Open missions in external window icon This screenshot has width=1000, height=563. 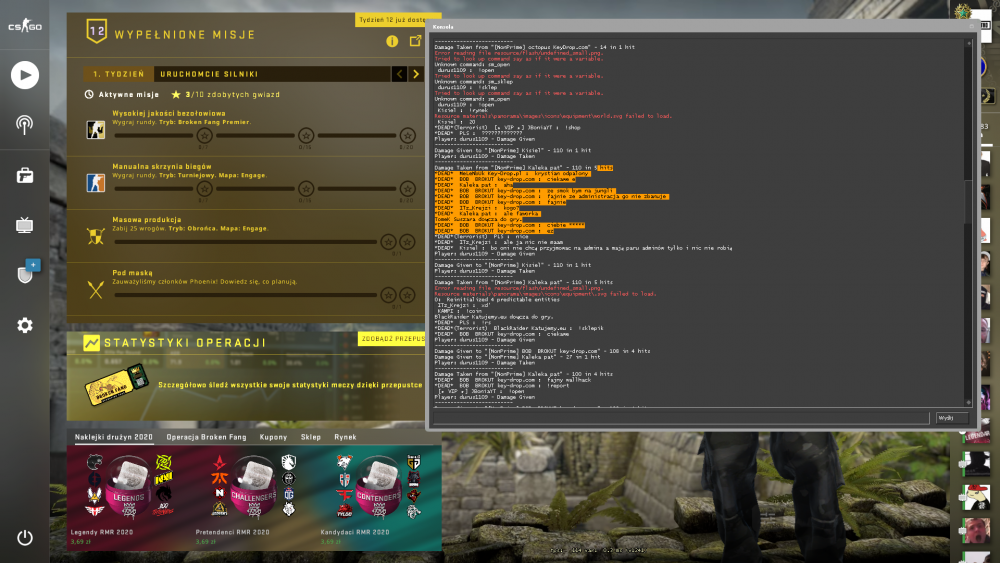click(x=416, y=41)
